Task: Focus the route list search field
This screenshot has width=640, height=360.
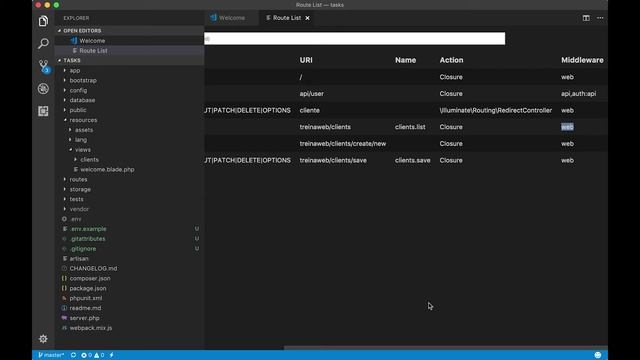Action: pos(354,39)
